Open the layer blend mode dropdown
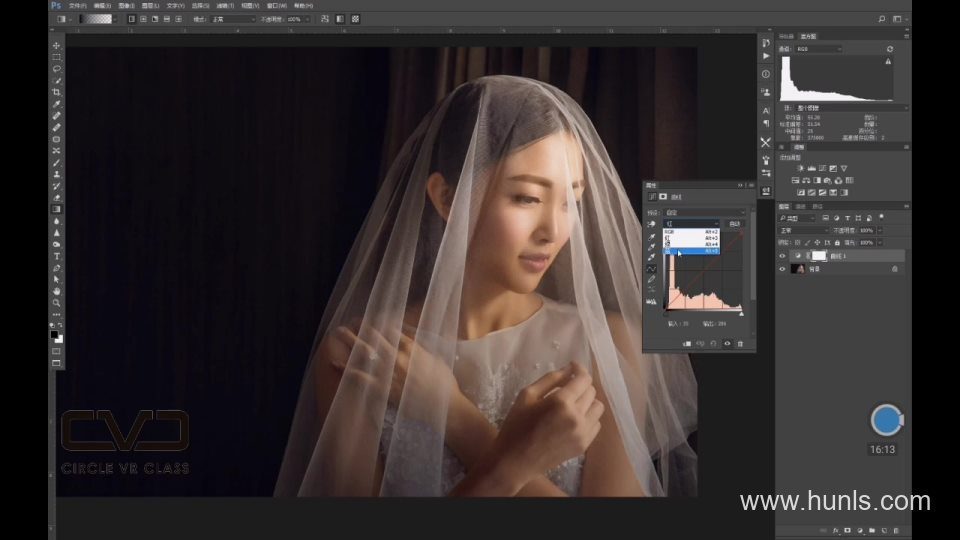This screenshot has width=960, height=540. (x=803, y=230)
